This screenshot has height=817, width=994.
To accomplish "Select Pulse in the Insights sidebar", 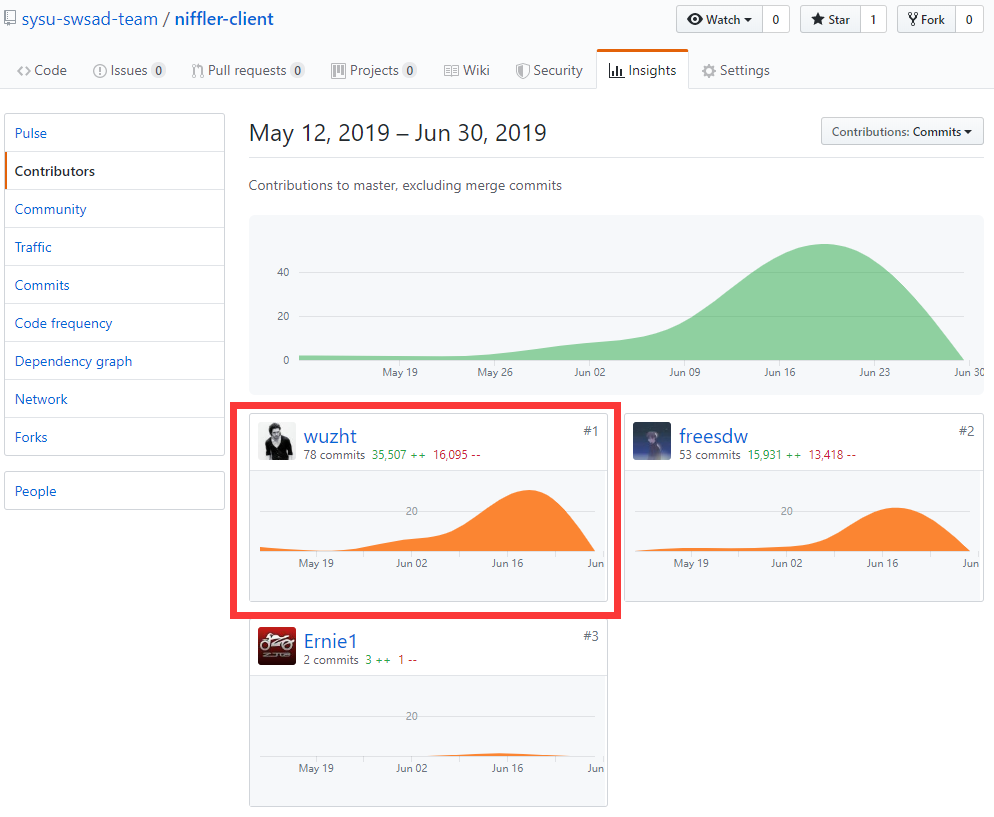I will click(31, 133).
